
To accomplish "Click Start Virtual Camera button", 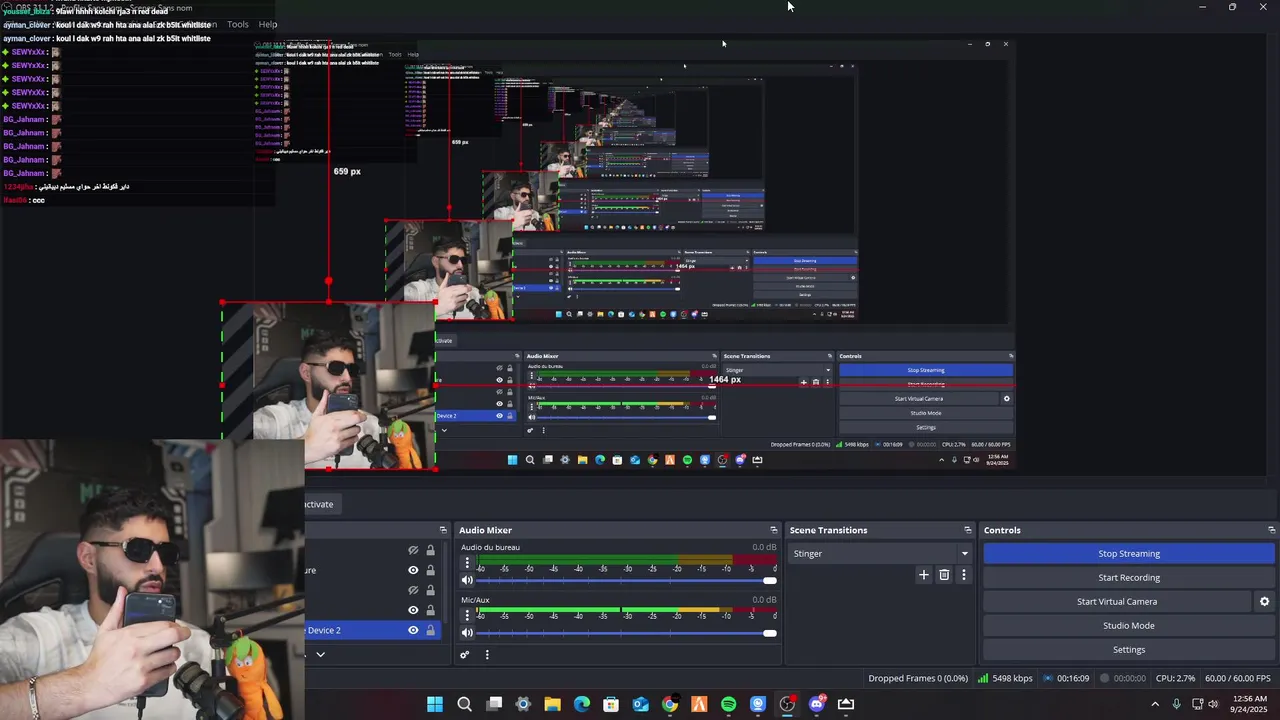I will coord(1117,602).
